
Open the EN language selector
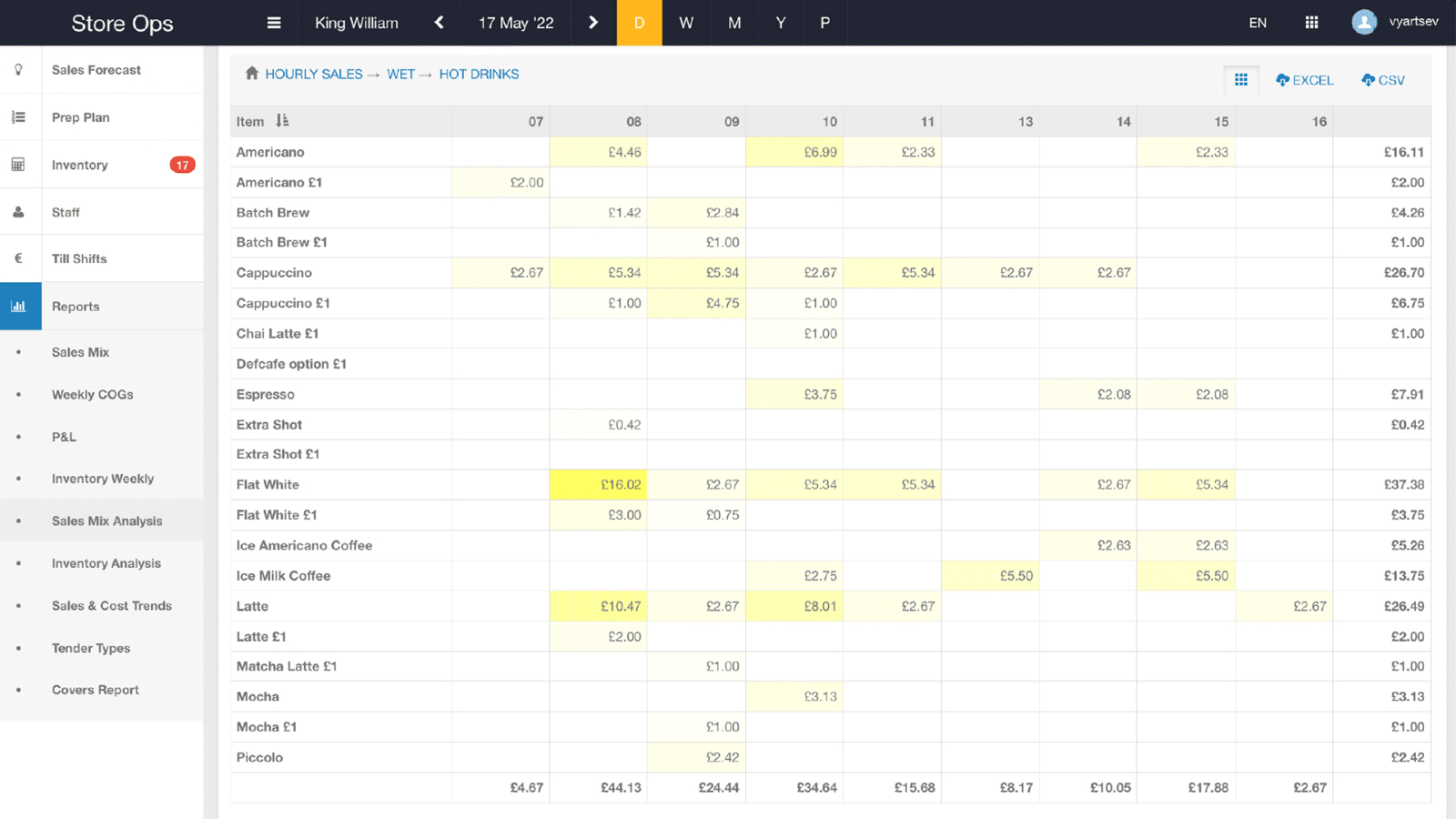coord(1258,23)
